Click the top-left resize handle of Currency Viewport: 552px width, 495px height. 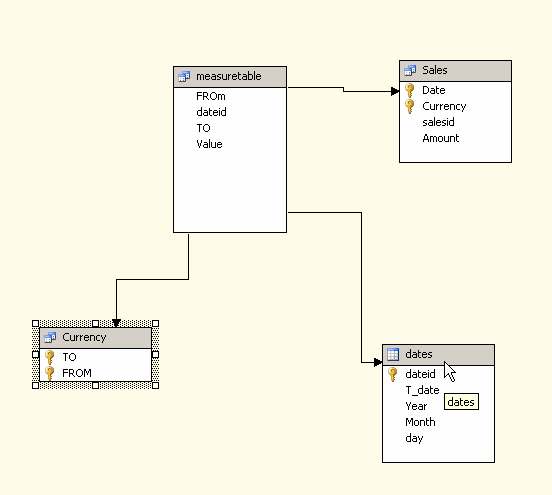point(35,324)
